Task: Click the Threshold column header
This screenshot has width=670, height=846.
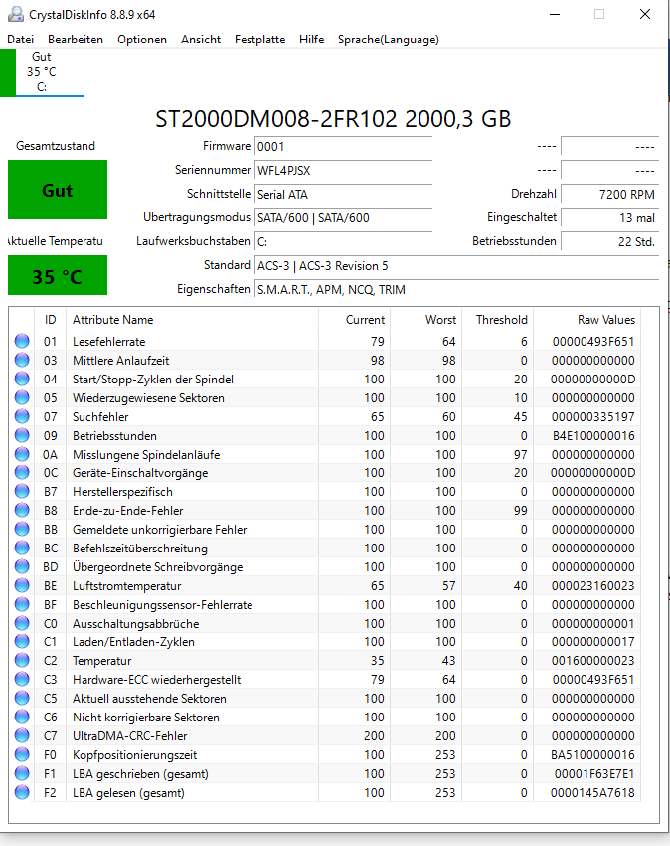Action: (x=497, y=319)
